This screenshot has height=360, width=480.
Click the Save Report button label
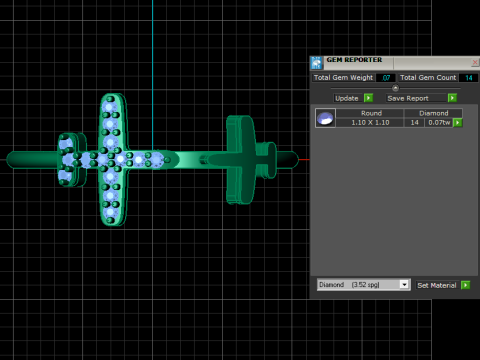coord(408,98)
